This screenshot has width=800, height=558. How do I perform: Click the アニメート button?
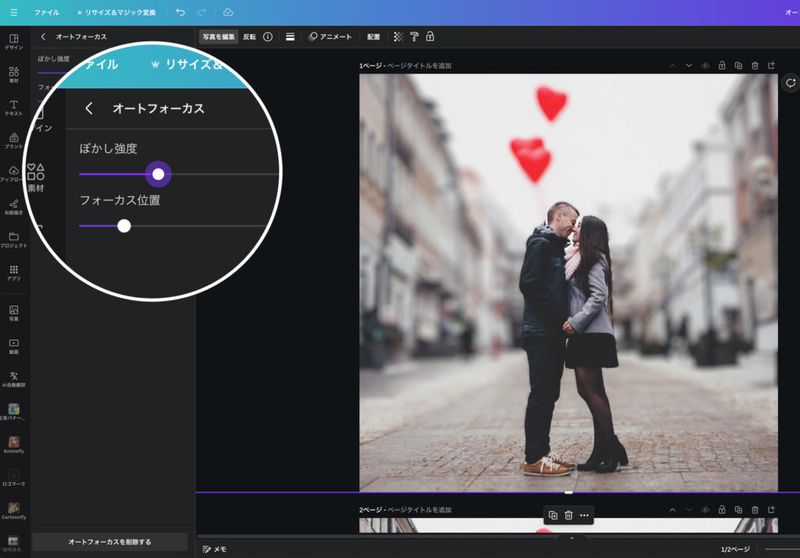[330, 37]
